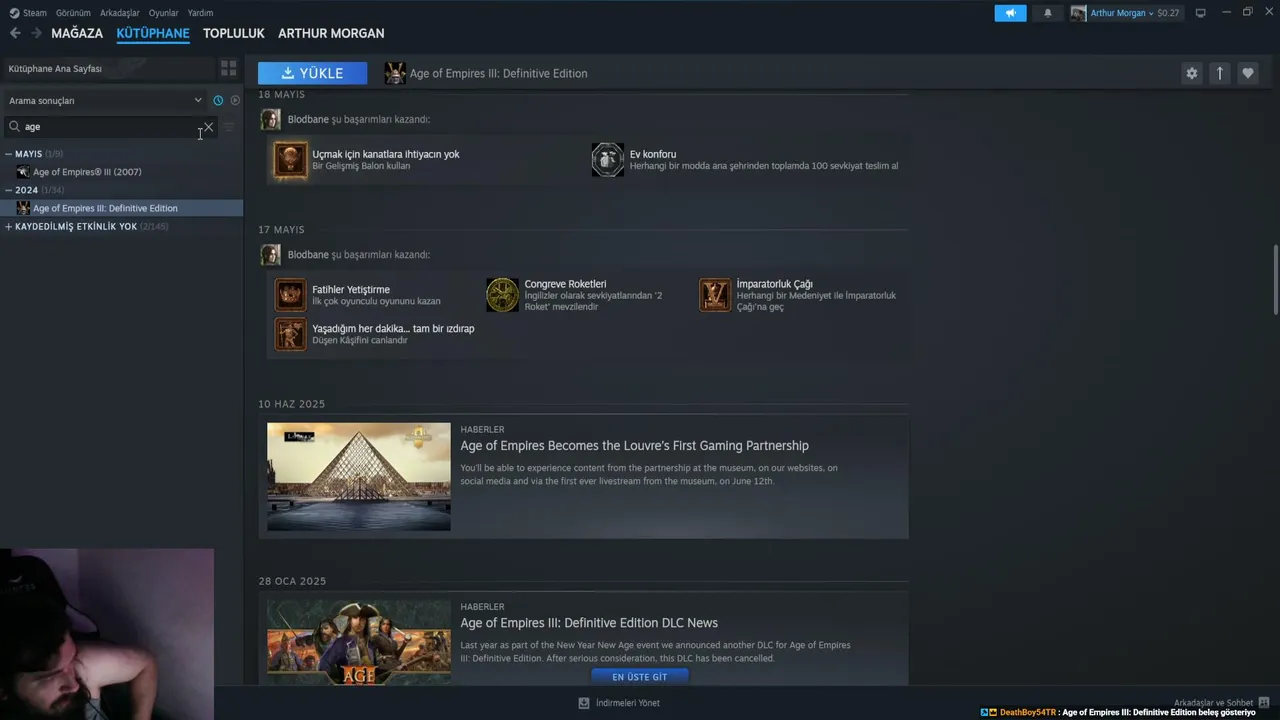
Task: Open İndirmeleri Yönet downloads manager
Action: click(628, 703)
